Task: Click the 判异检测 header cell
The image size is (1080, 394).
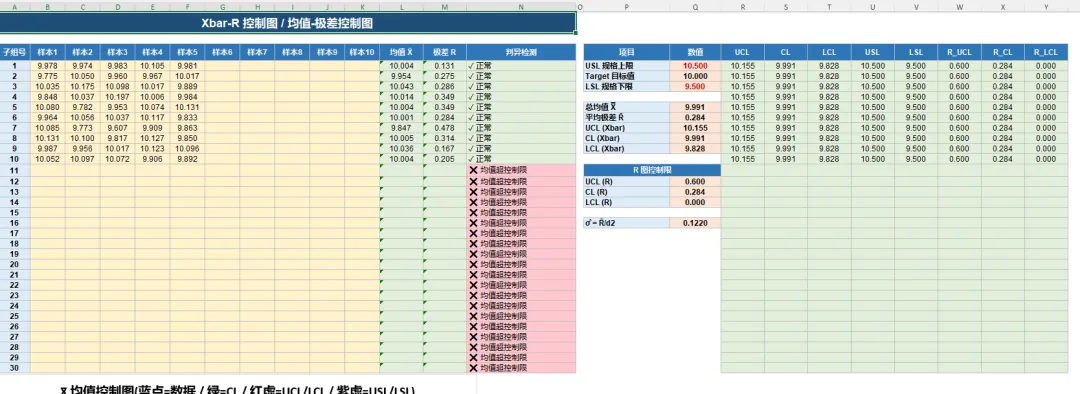Action: [x=521, y=52]
